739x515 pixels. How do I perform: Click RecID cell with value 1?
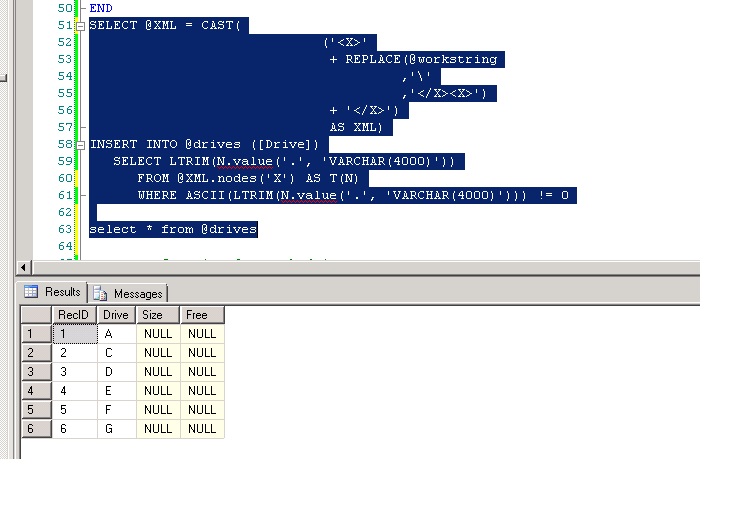[x=74, y=334]
